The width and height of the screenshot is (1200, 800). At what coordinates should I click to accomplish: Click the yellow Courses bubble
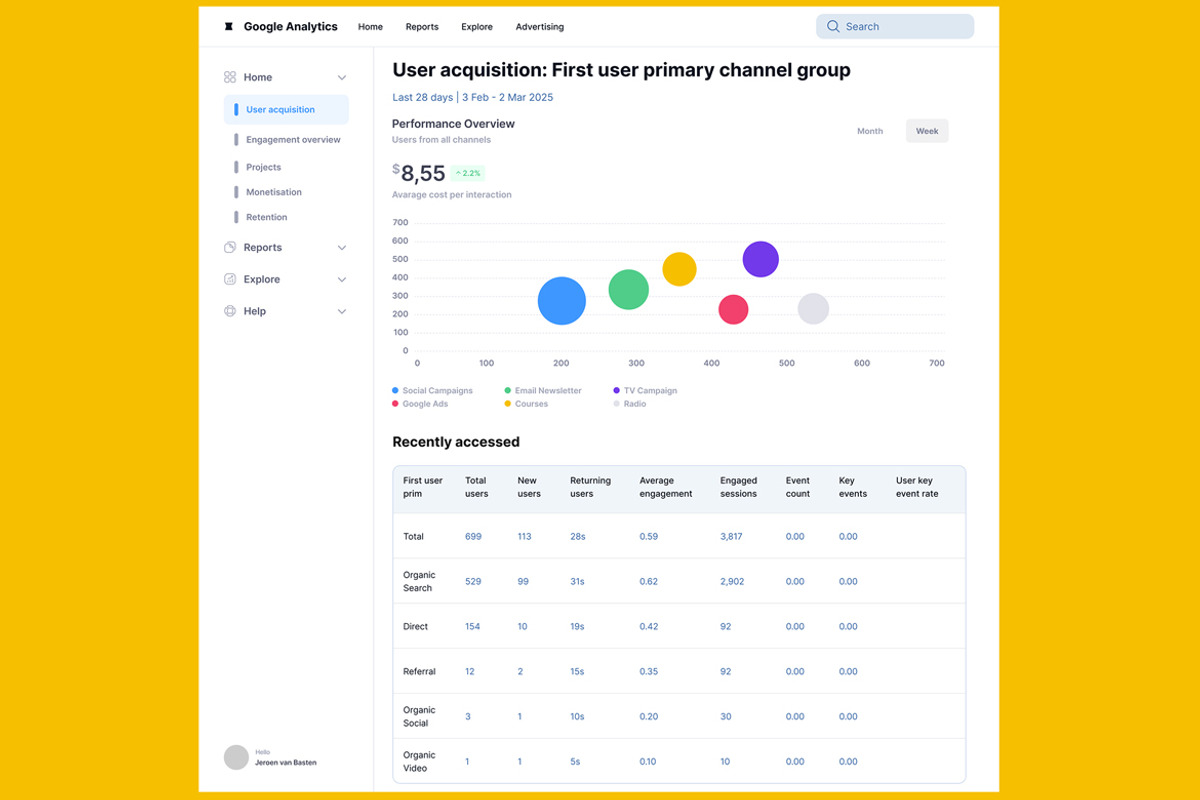point(680,269)
